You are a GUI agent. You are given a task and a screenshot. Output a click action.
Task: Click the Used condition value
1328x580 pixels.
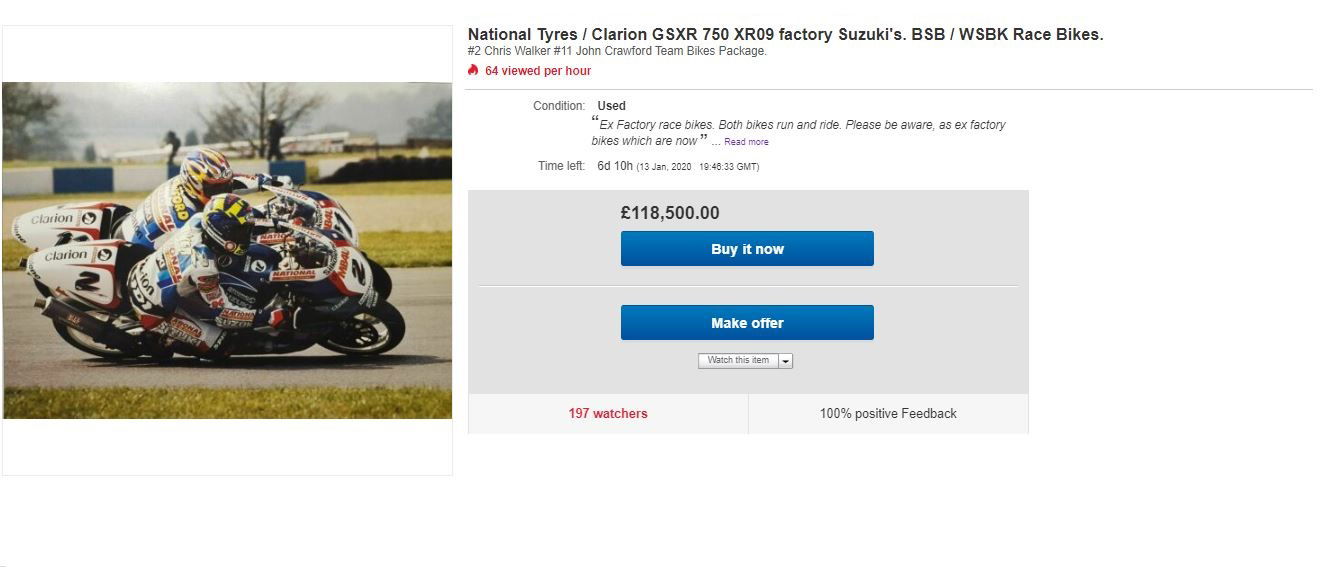tap(611, 106)
